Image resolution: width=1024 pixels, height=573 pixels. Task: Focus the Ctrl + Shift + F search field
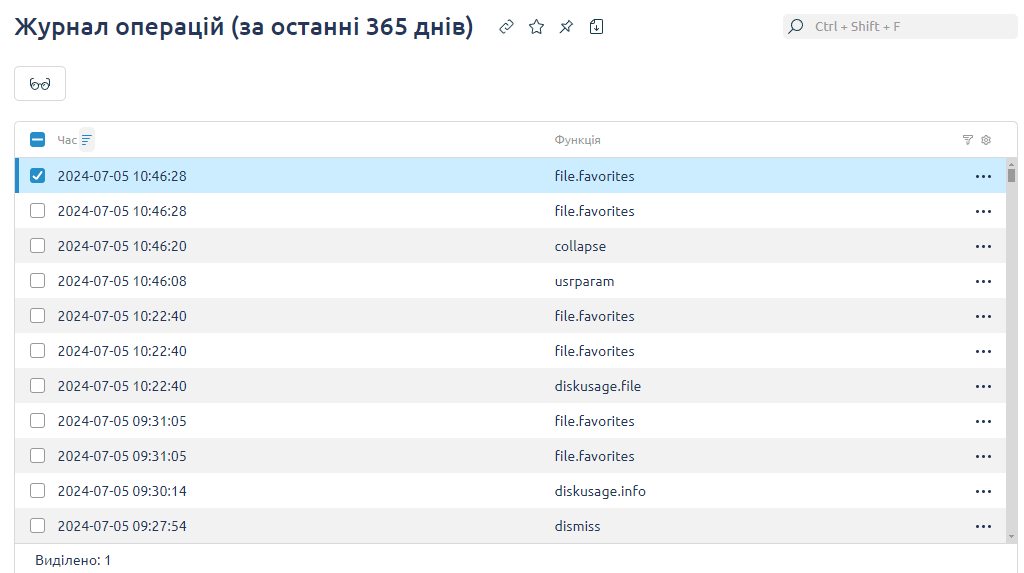pyautogui.click(x=900, y=27)
